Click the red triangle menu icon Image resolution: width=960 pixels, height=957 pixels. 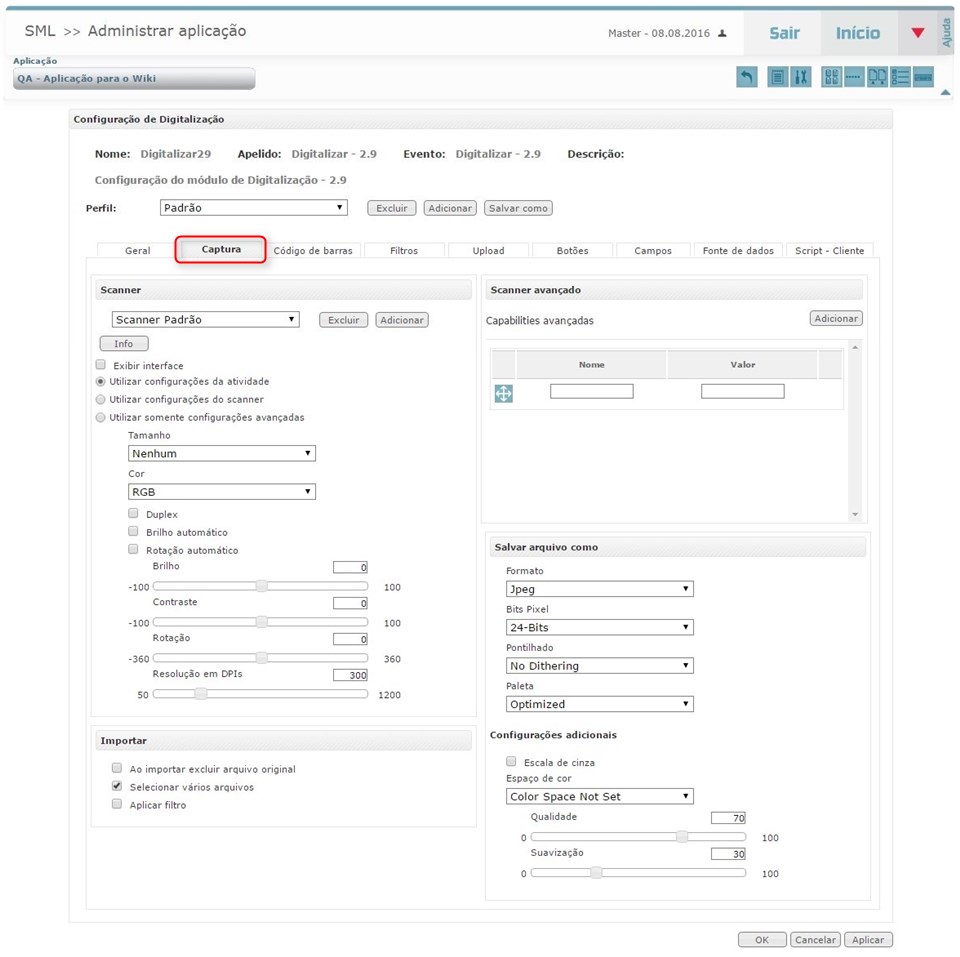pyautogui.click(x=918, y=33)
